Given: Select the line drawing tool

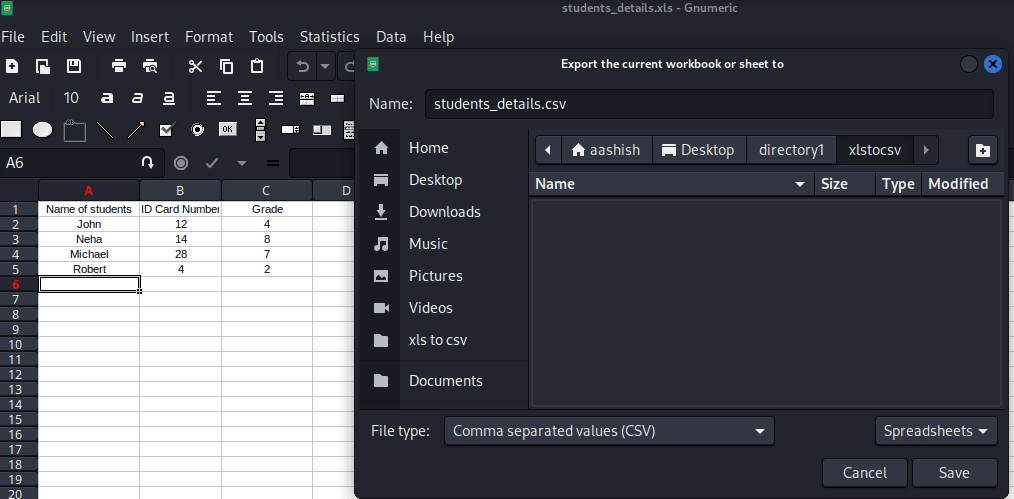Looking at the screenshot, I should [105, 130].
